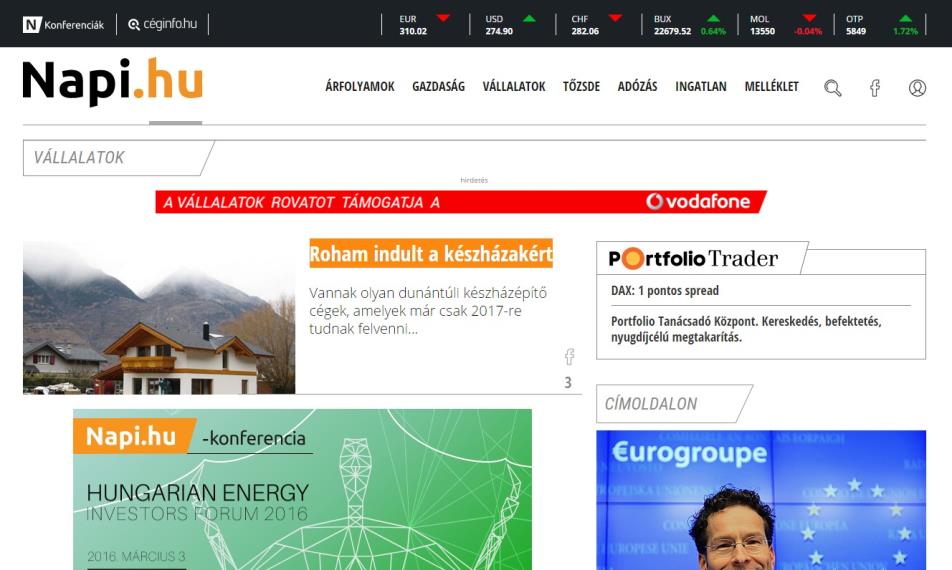Open the GAZDASÁG menu
Viewport: 952px width, 570px height.
point(438,87)
